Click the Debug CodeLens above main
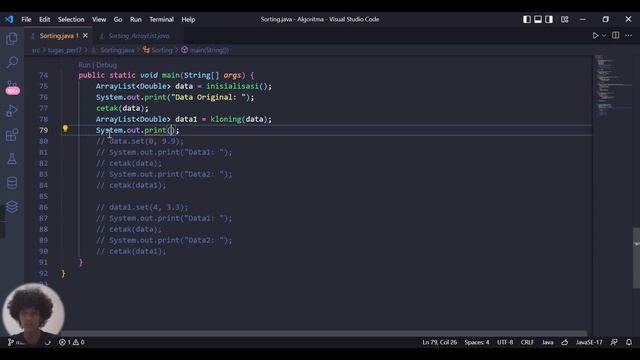Viewport: 640px width, 360px height. tap(107, 65)
